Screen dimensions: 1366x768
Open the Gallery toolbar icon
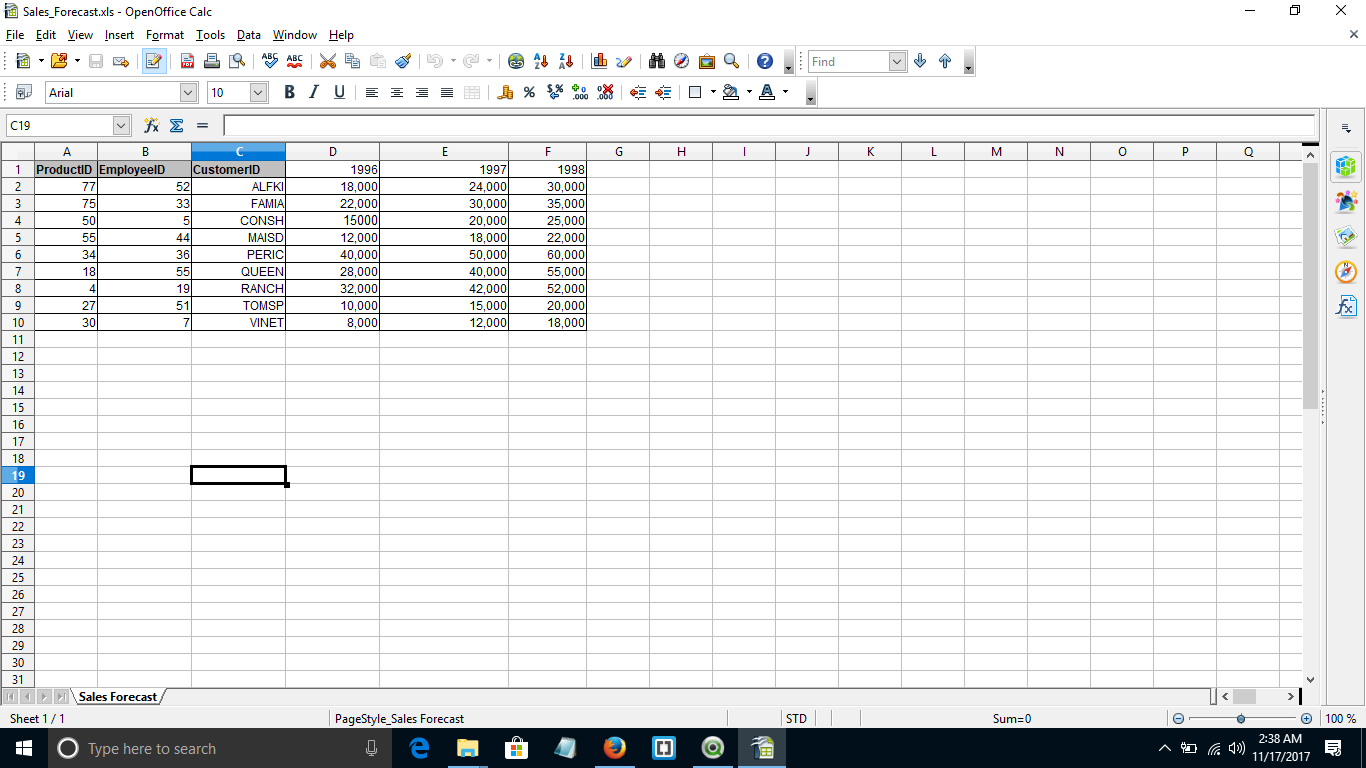707,62
